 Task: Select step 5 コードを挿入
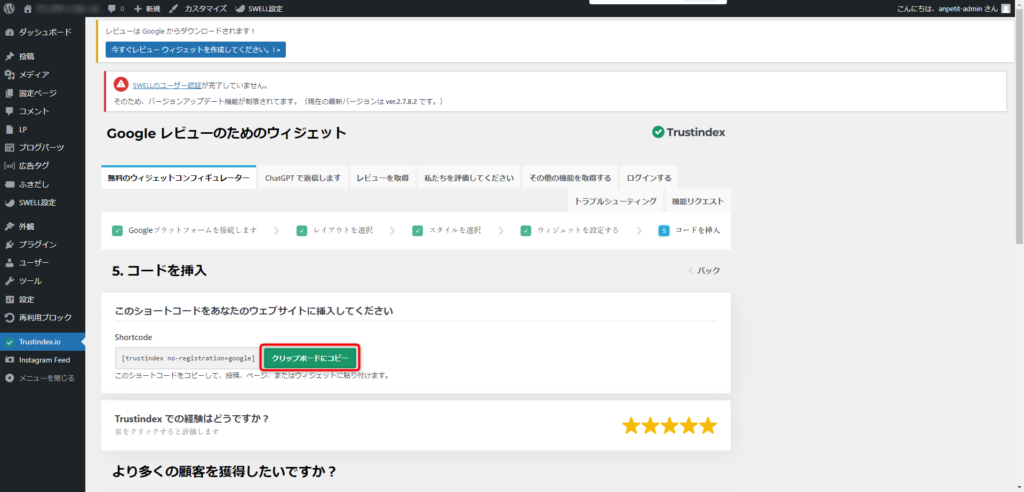pos(689,231)
